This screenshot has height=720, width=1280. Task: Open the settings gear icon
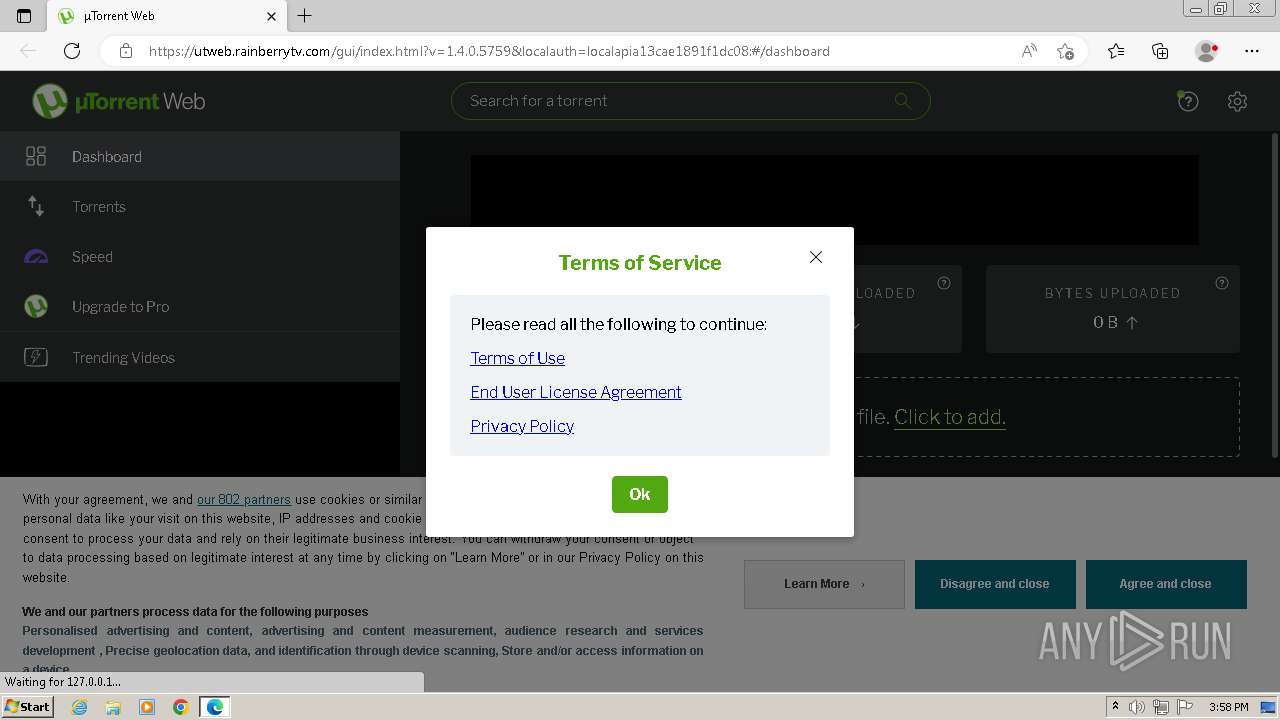pyautogui.click(x=1237, y=101)
